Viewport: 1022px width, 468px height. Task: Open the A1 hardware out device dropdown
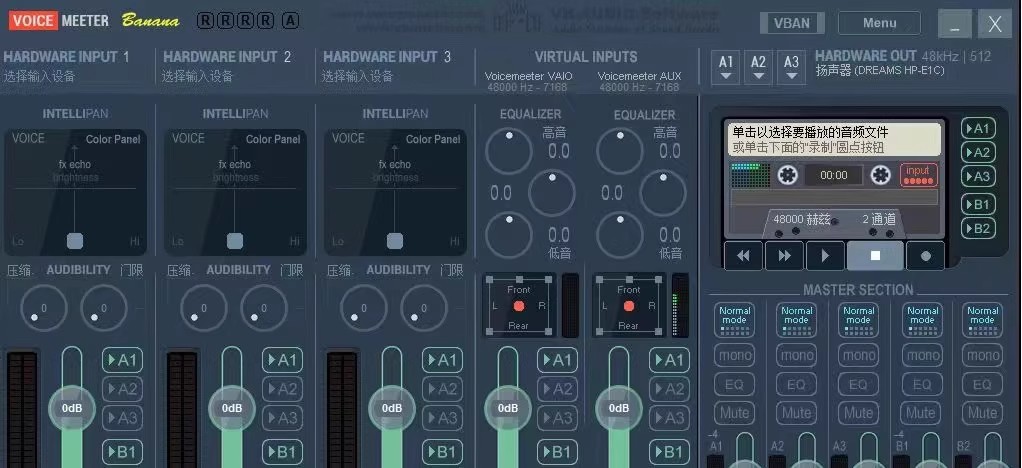tap(726, 67)
